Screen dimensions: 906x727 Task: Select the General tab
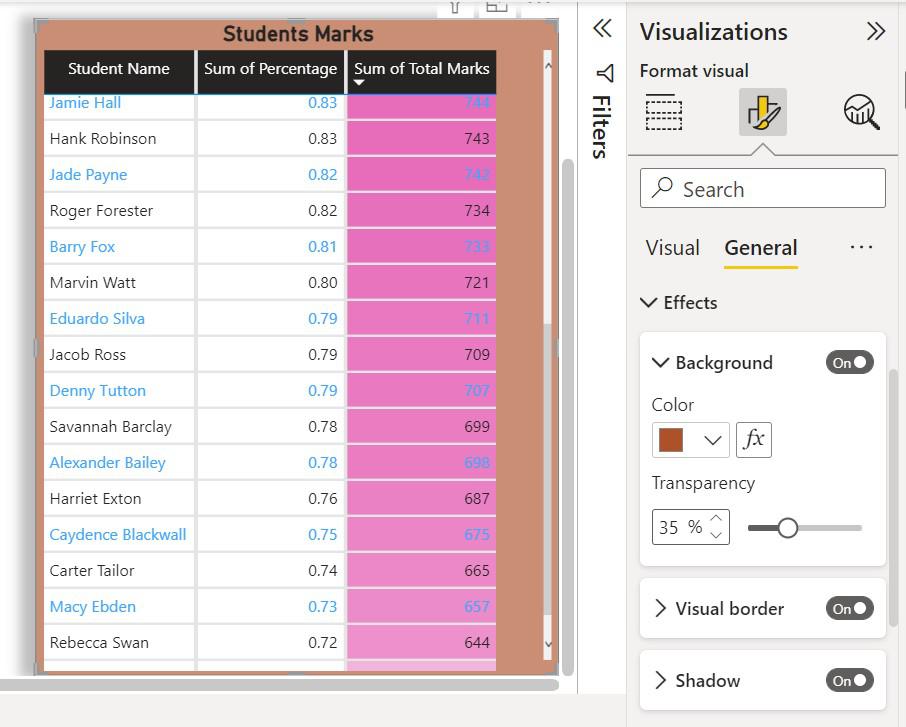coord(760,248)
